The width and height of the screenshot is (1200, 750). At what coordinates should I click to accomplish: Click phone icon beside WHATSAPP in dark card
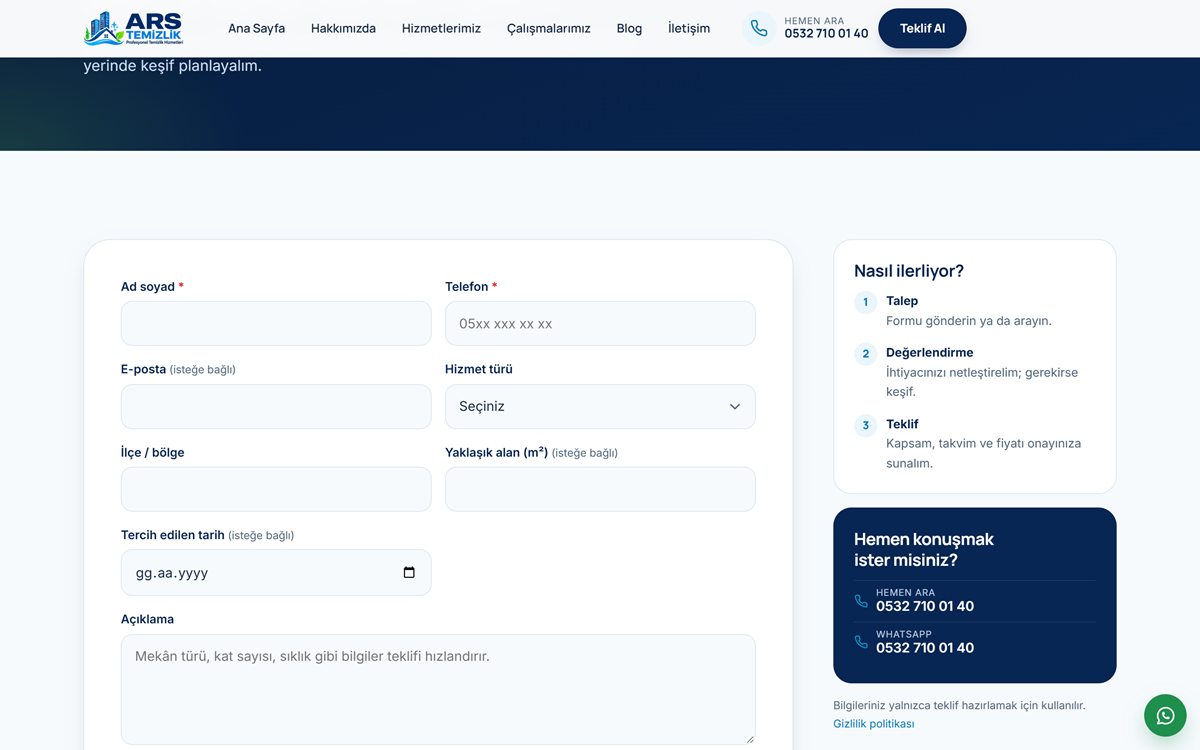(861, 642)
